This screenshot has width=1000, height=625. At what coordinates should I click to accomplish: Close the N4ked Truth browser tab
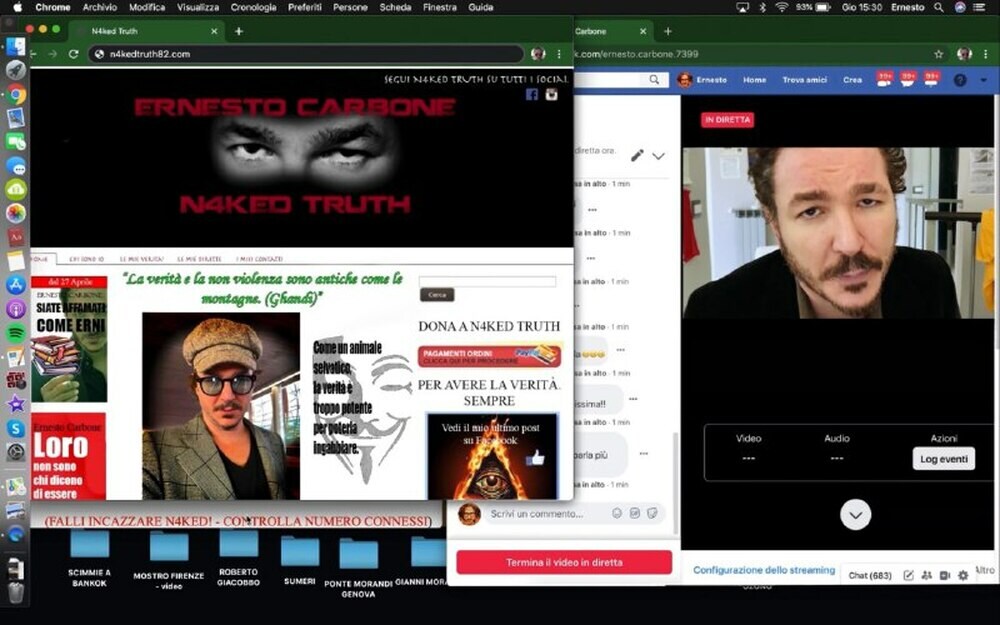click(214, 31)
